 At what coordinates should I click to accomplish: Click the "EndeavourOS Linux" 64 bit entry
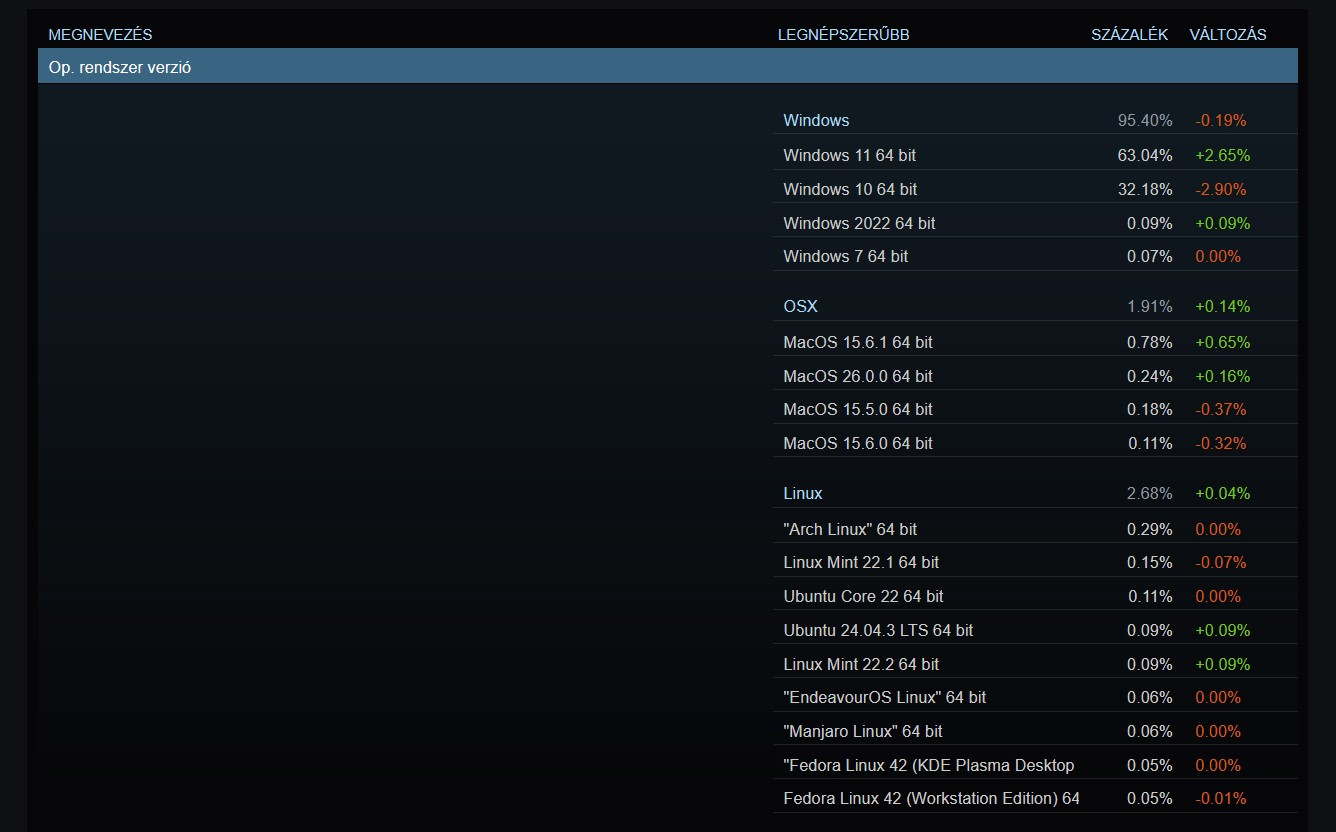884,697
